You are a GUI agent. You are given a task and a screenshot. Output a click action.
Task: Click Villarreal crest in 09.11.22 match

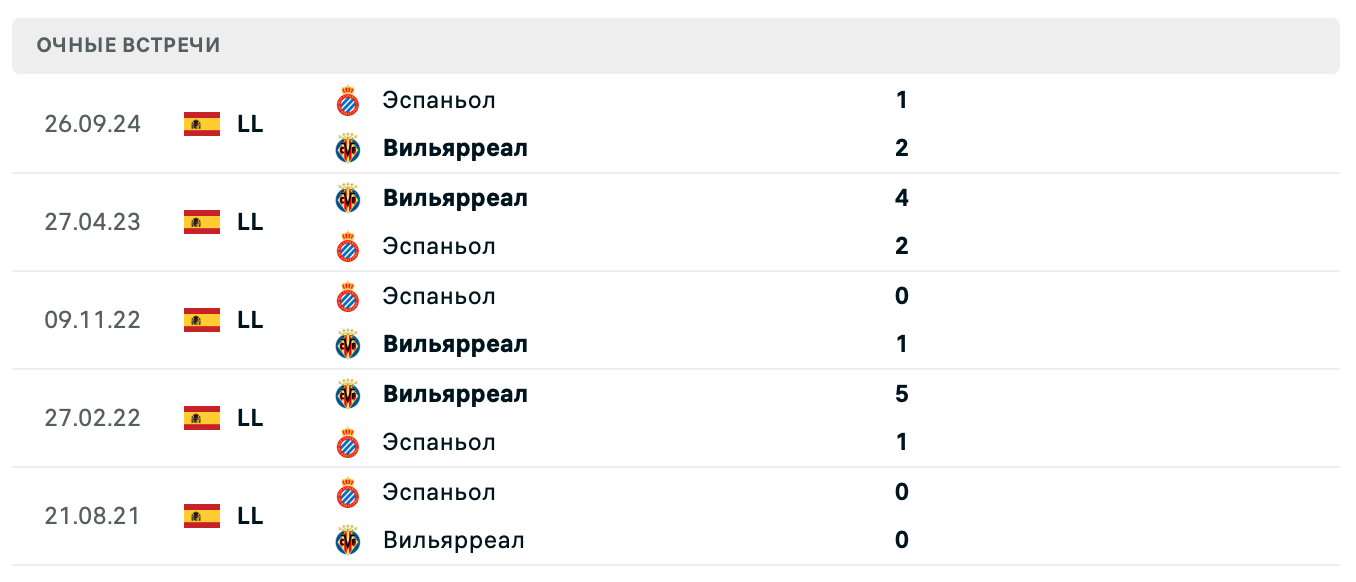[347, 344]
